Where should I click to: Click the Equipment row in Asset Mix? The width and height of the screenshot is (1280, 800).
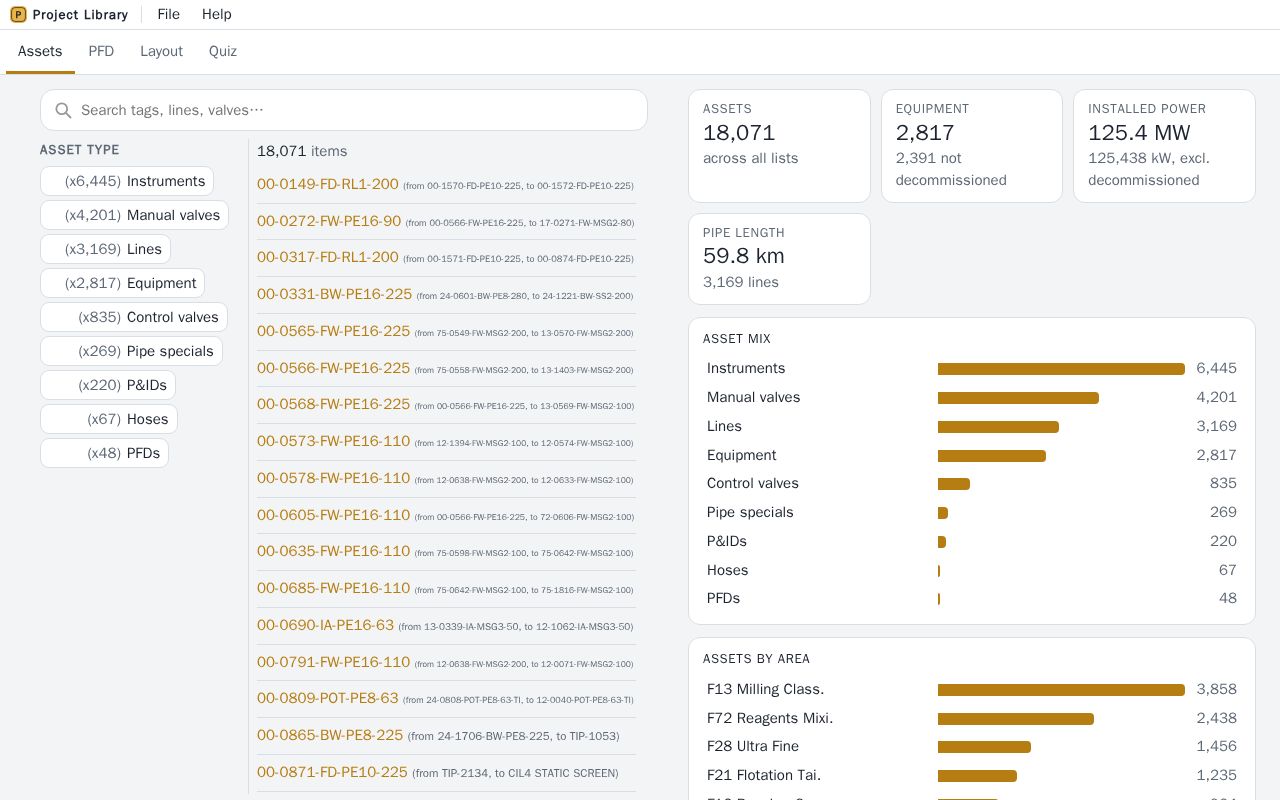[x=972, y=455]
